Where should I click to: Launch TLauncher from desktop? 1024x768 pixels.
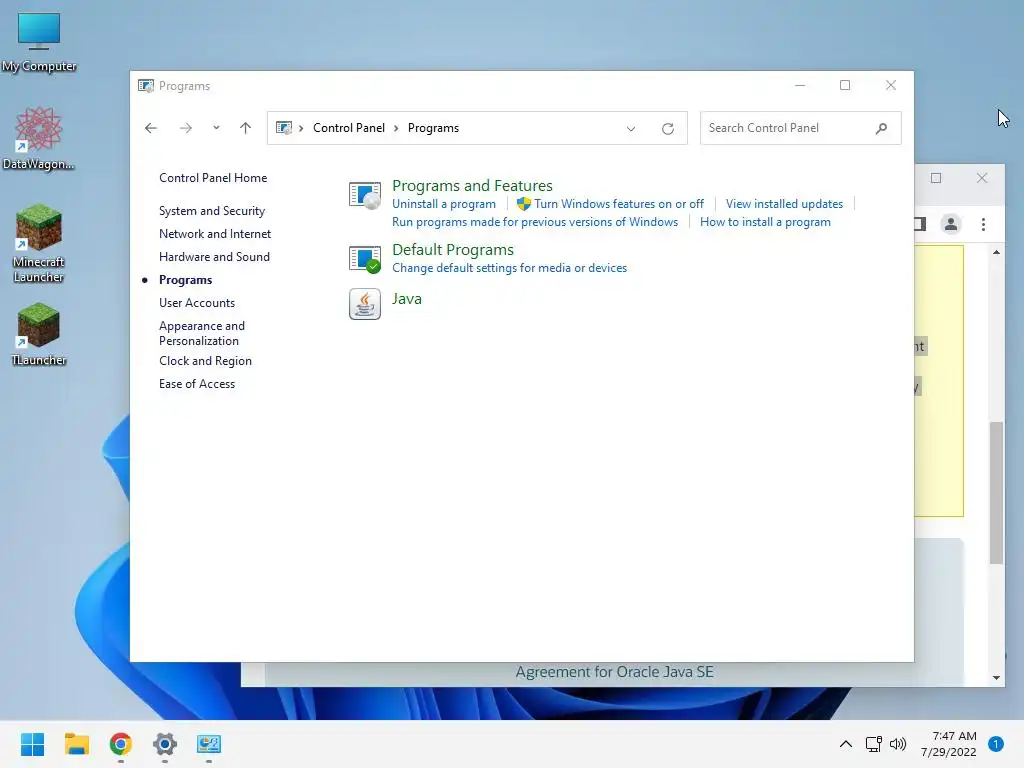[39, 334]
